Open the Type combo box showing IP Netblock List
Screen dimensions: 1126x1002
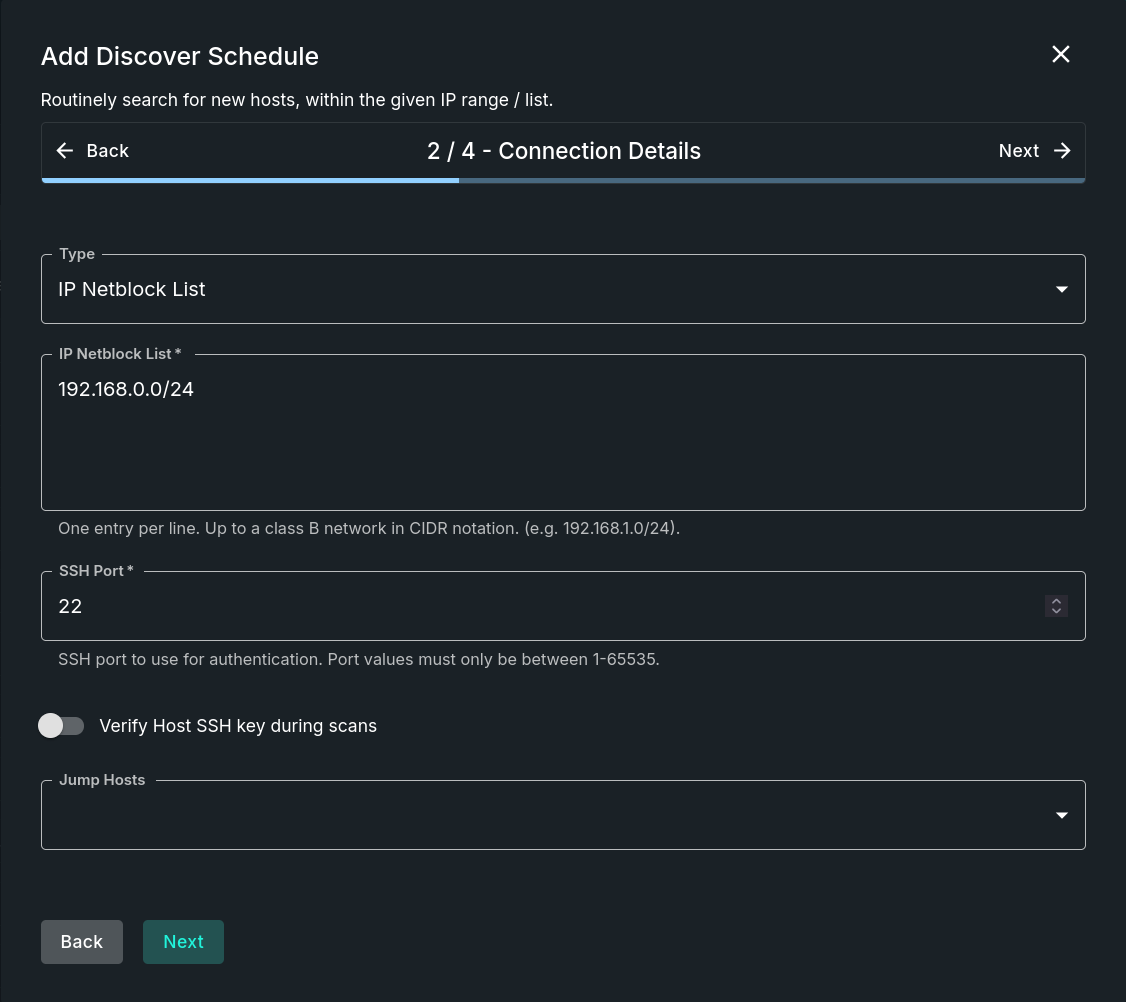pyautogui.click(x=563, y=289)
